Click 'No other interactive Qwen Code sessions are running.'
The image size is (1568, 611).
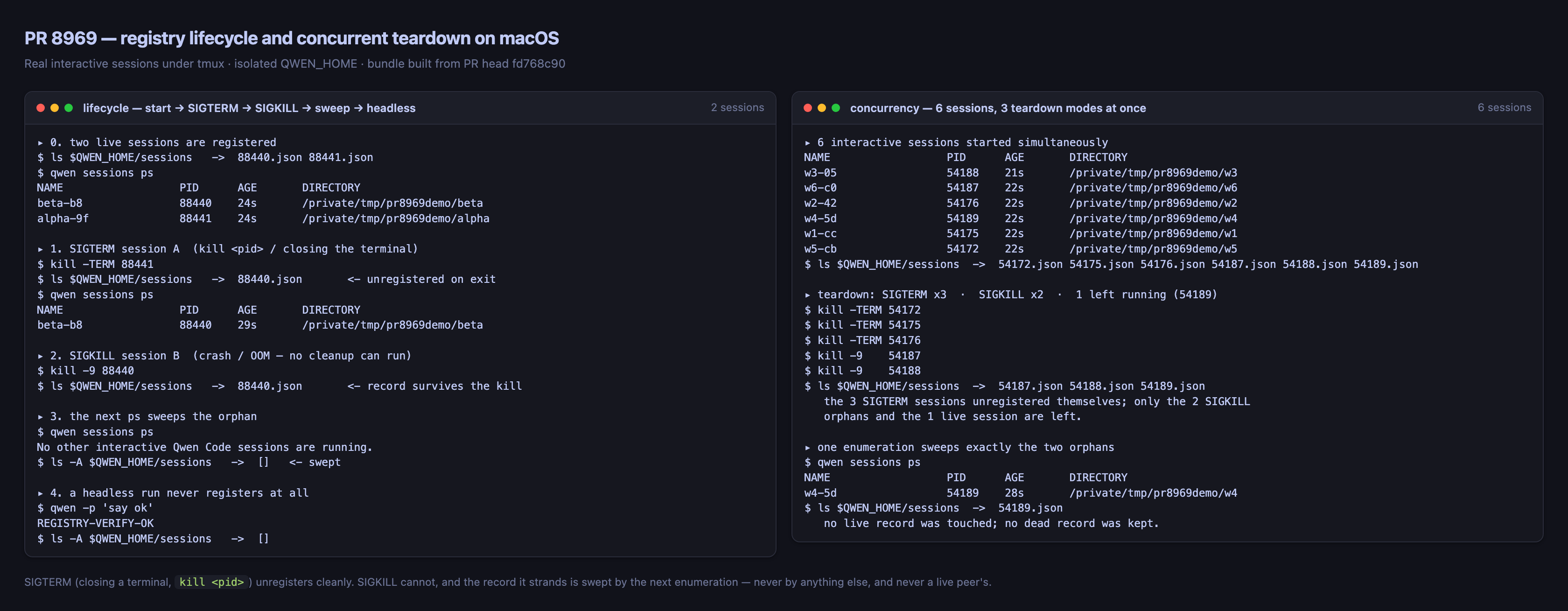point(204,447)
